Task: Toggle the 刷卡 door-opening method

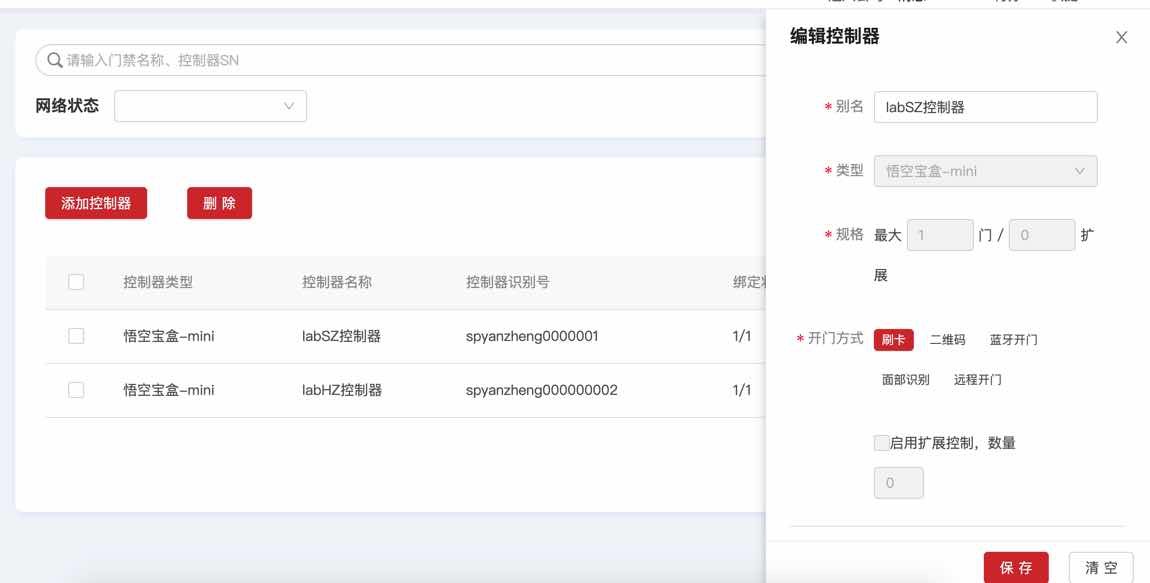Action: click(893, 340)
